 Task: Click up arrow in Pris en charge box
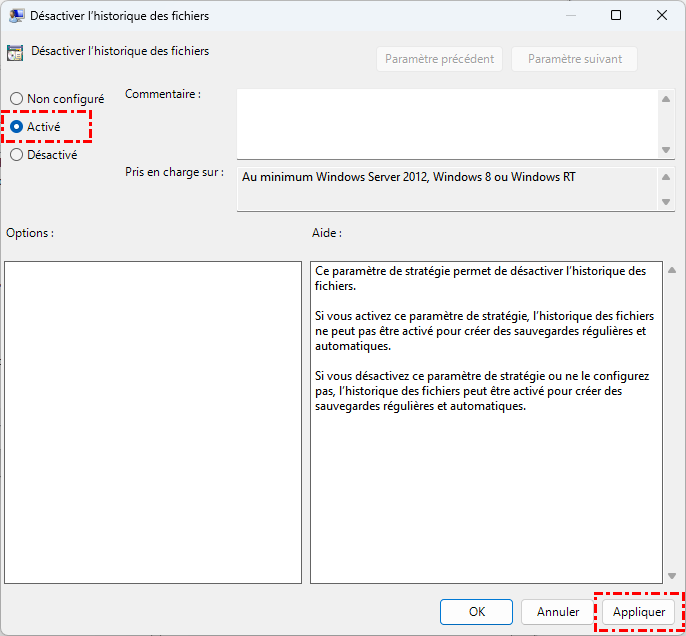point(667,177)
